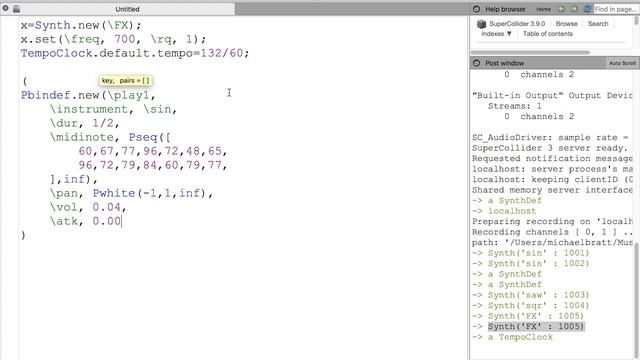
Task: Click the 'key, pairs = []' autocomplete tooltip
Action: click(x=126, y=80)
